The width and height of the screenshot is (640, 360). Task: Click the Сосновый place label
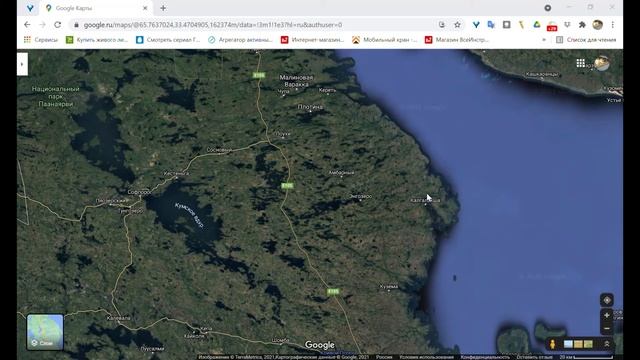pyautogui.click(x=219, y=150)
